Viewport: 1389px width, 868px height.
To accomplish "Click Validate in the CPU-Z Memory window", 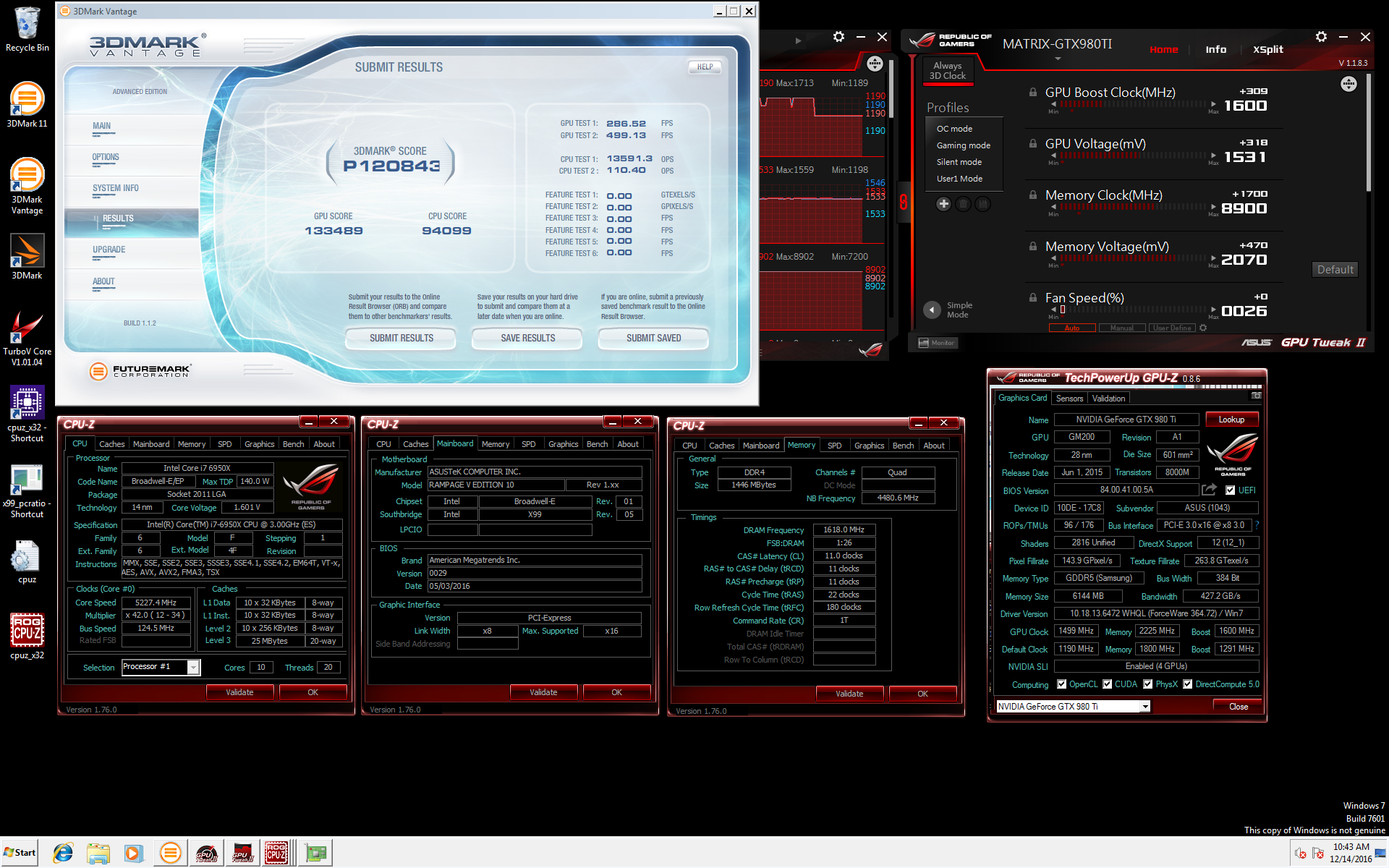I will point(849,693).
